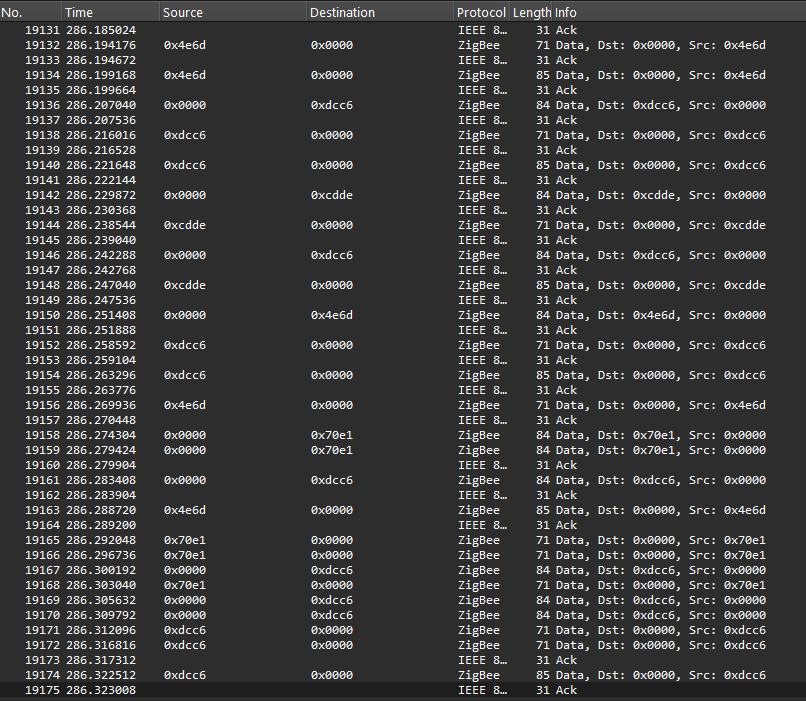Sort by the Length column header
Image resolution: width=806 pixels, height=701 pixels.
[x=532, y=12]
